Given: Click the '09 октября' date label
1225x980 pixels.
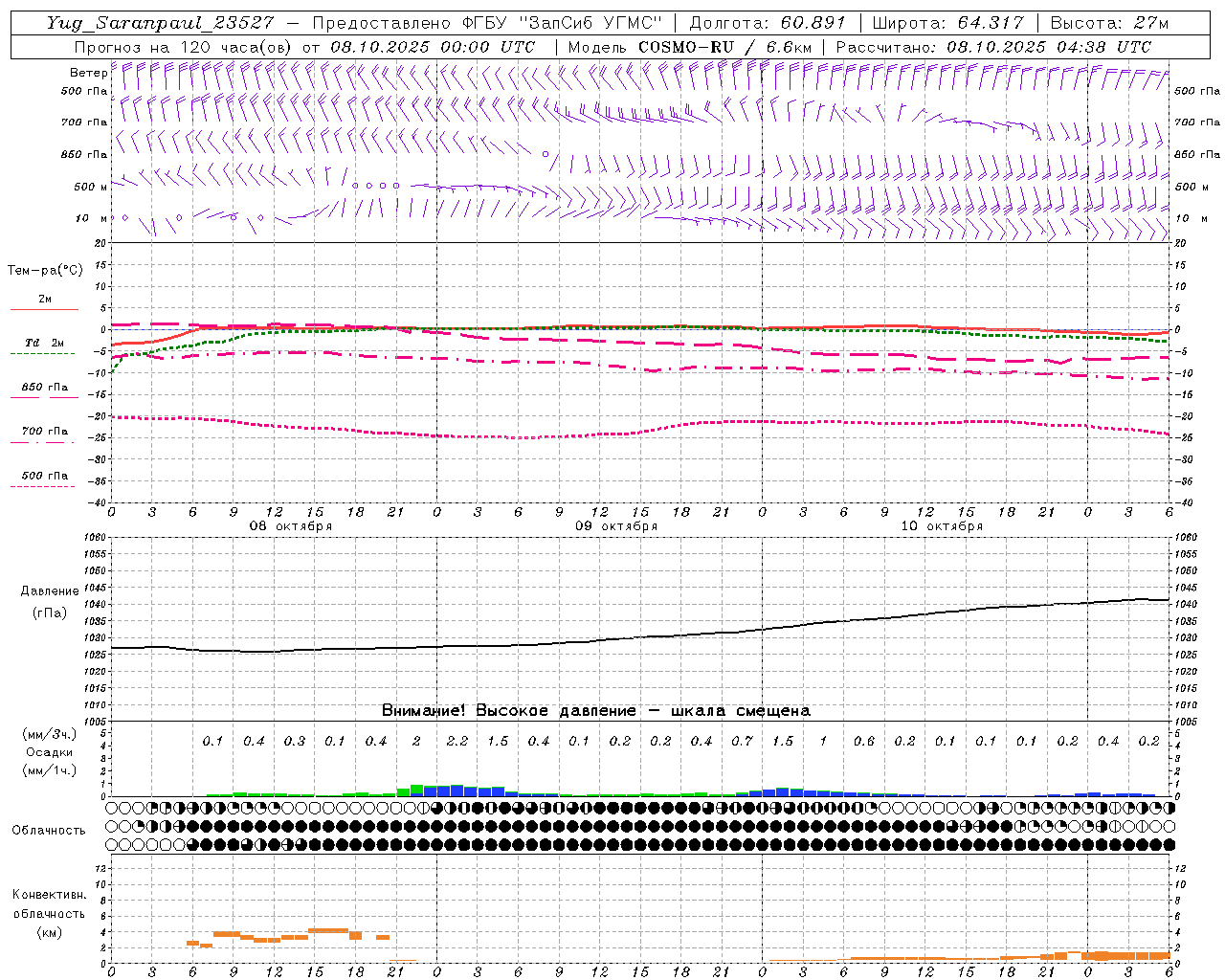Looking at the screenshot, I should pyautogui.click(x=616, y=526).
